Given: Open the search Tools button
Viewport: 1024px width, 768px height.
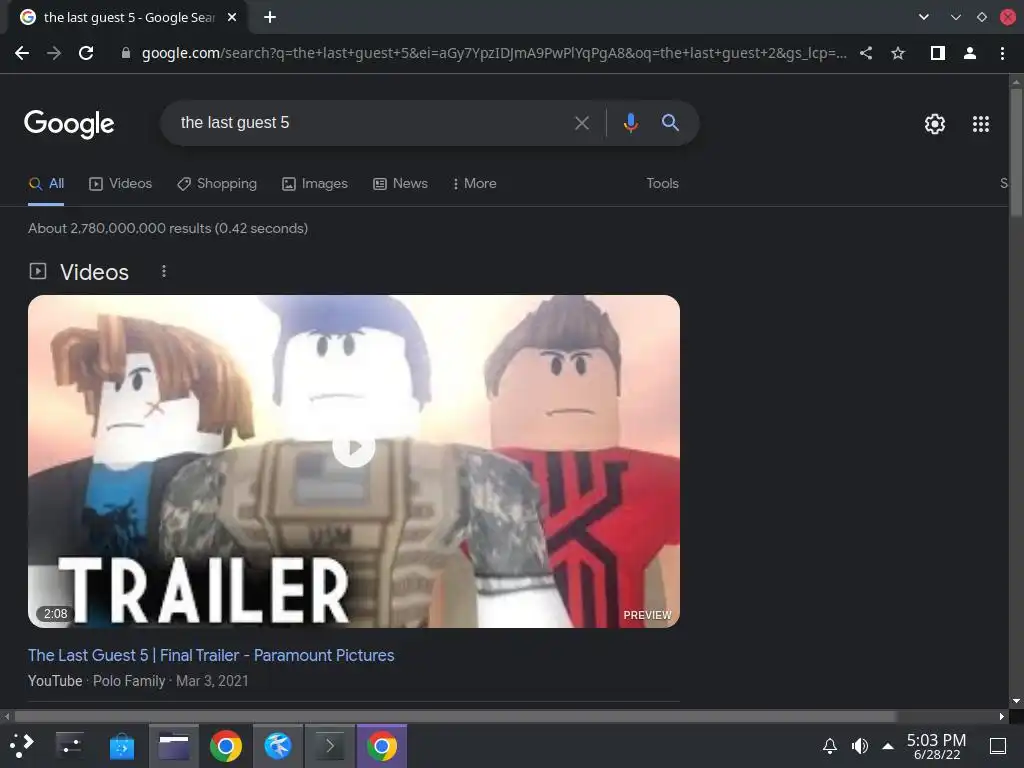Looking at the screenshot, I should tap(662, 184).
